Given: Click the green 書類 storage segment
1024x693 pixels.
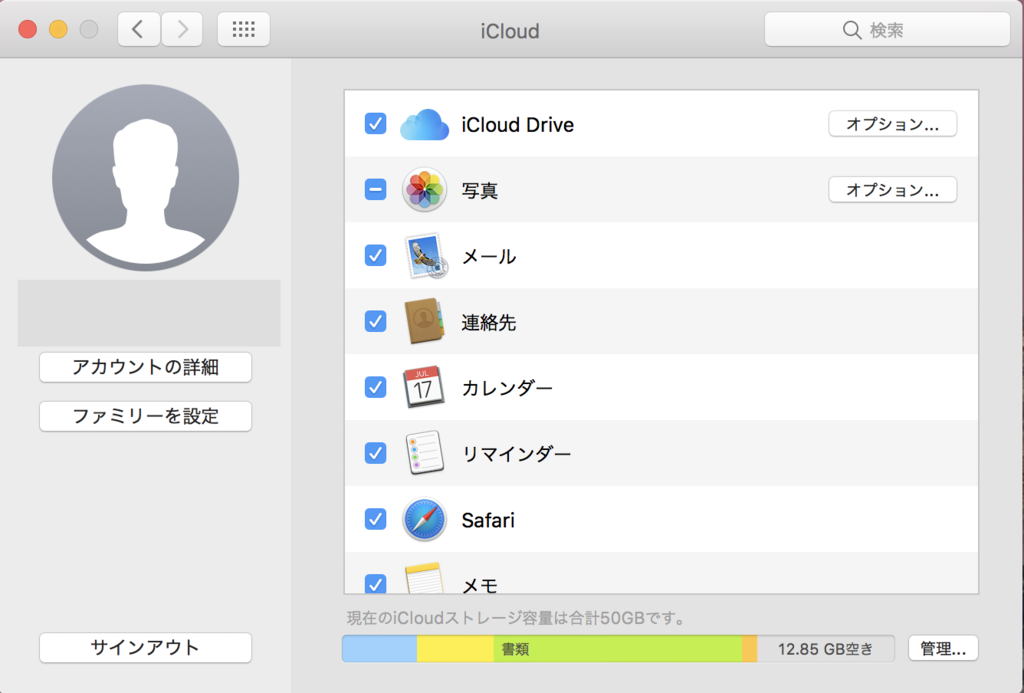Looking at the screenshot, I should 618,649.
